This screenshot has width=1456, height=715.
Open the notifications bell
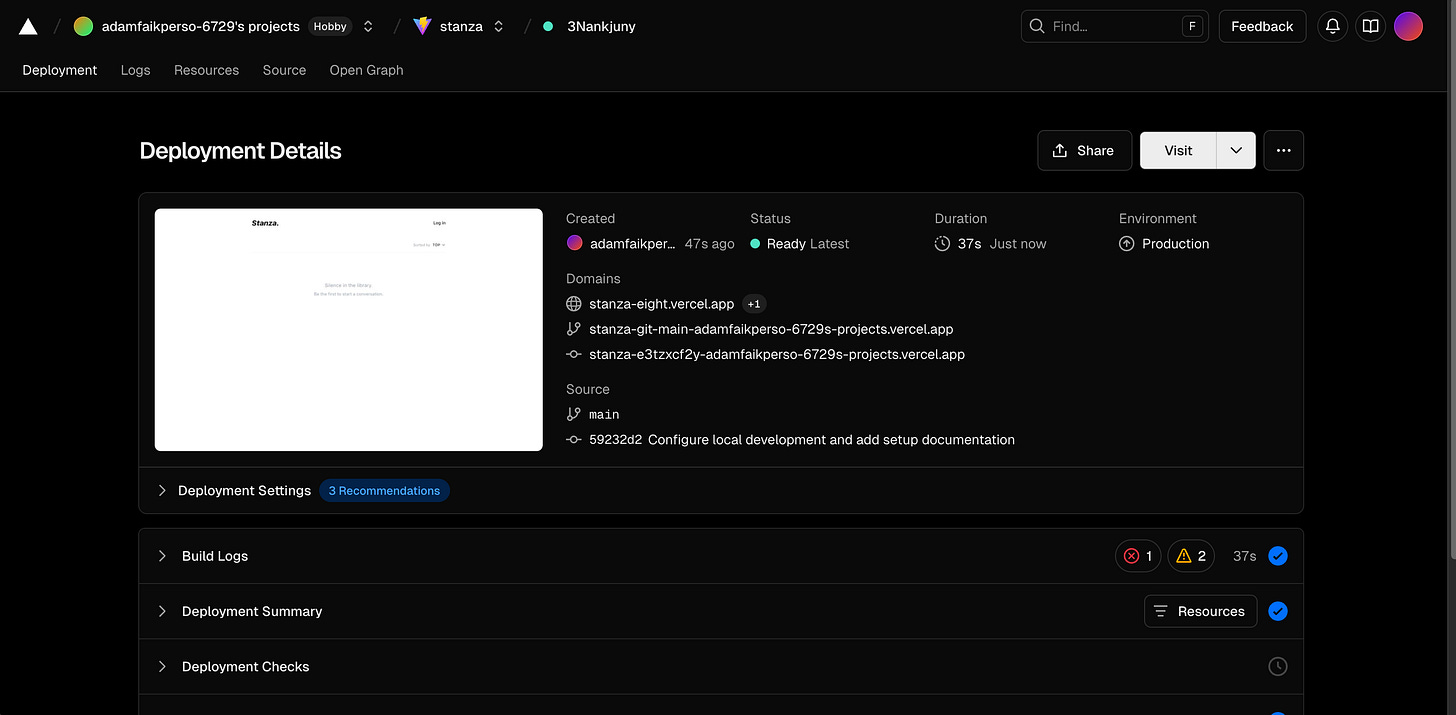(x=1332, y=26)
